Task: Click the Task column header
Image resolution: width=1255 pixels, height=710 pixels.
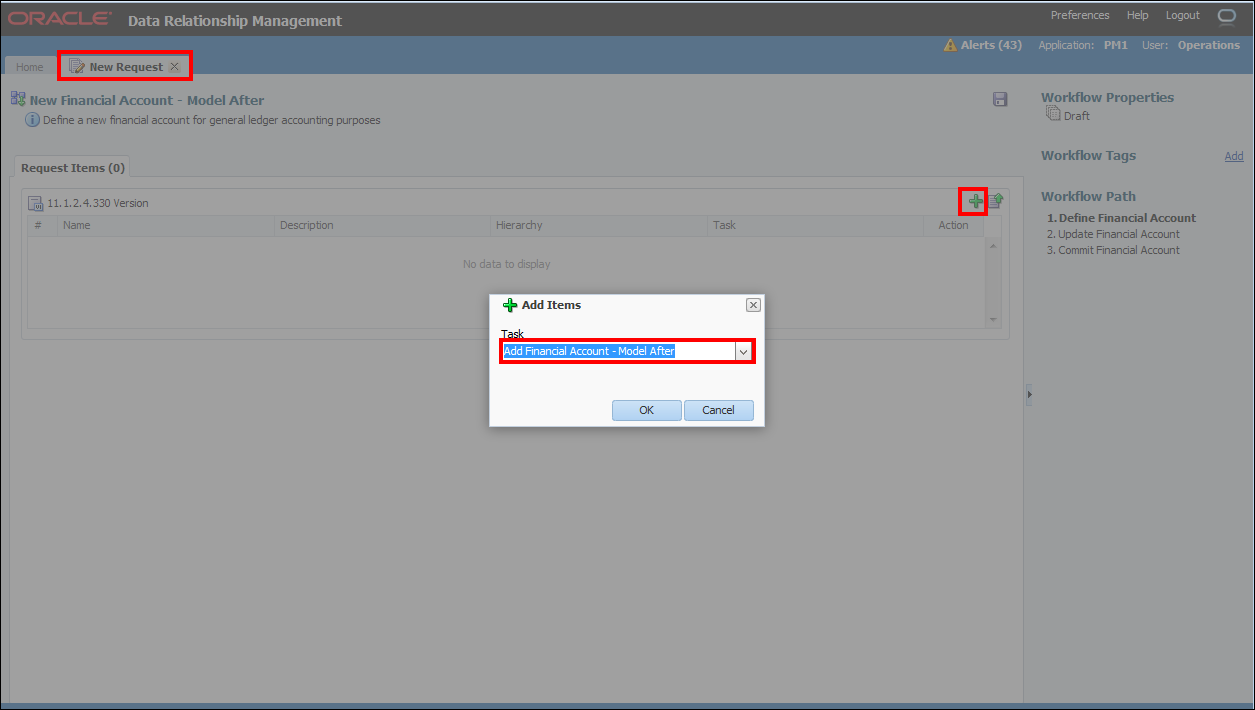Action: [816, 225]
